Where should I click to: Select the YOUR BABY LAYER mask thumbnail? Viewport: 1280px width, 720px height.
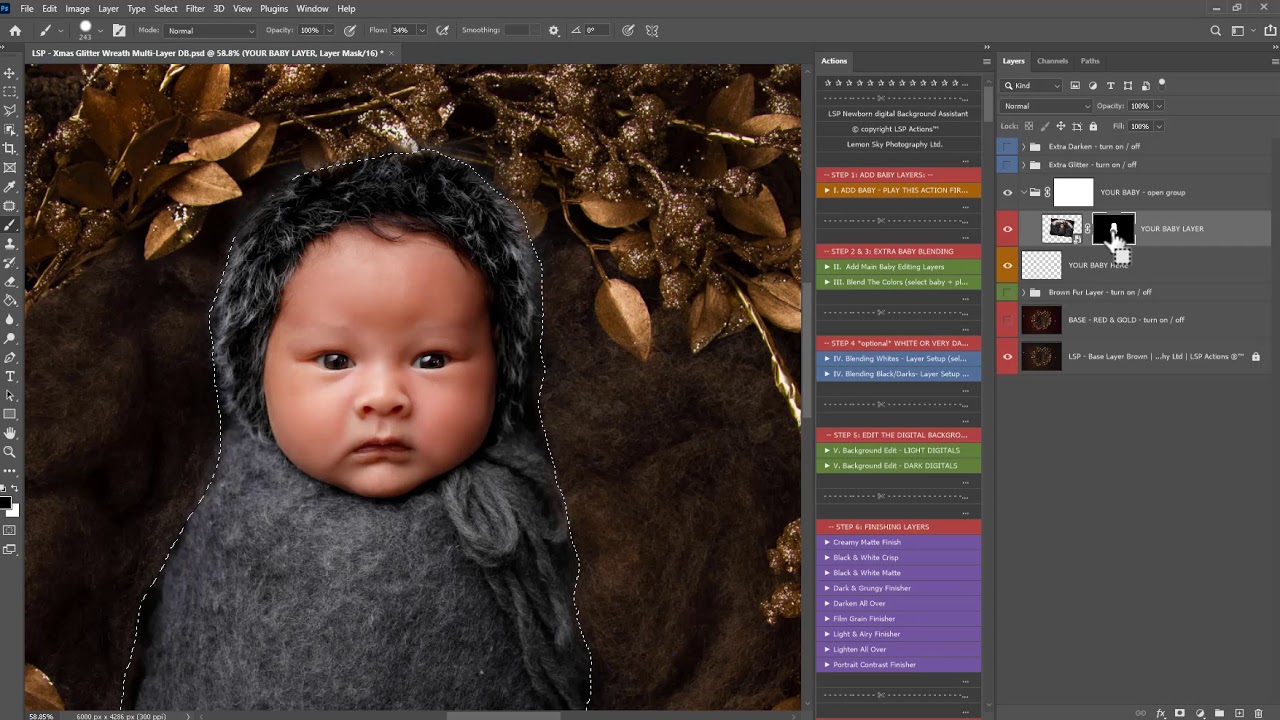(x=1114, y=229)
